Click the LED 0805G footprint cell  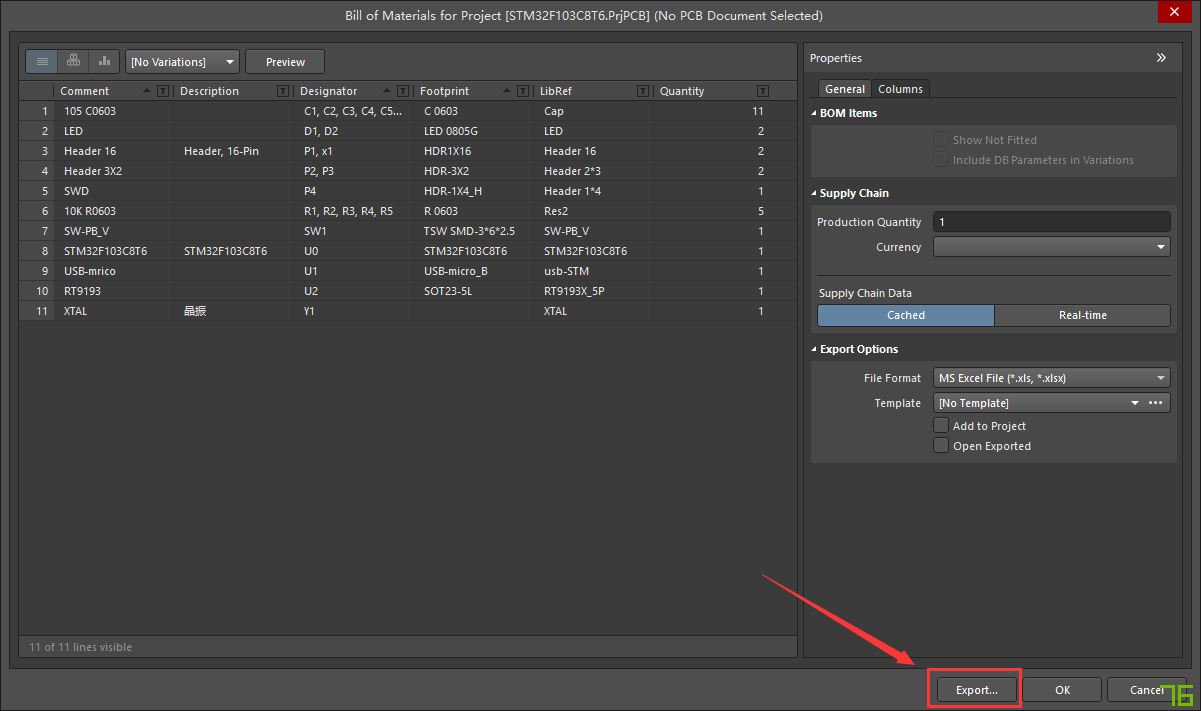[474, 131]
